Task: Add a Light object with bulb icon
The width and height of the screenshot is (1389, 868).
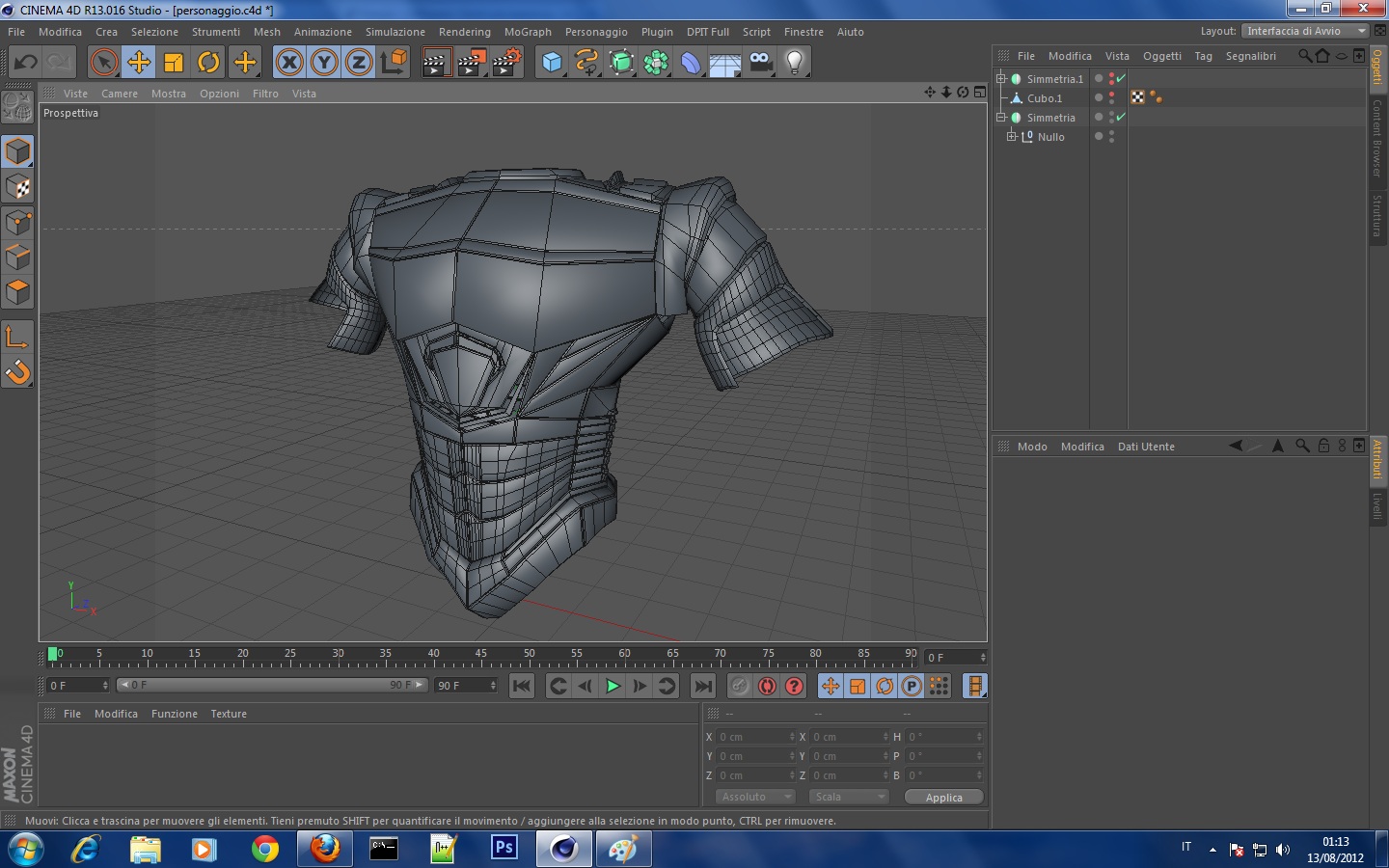Action: pyautogui.click(x=794, y=63)
